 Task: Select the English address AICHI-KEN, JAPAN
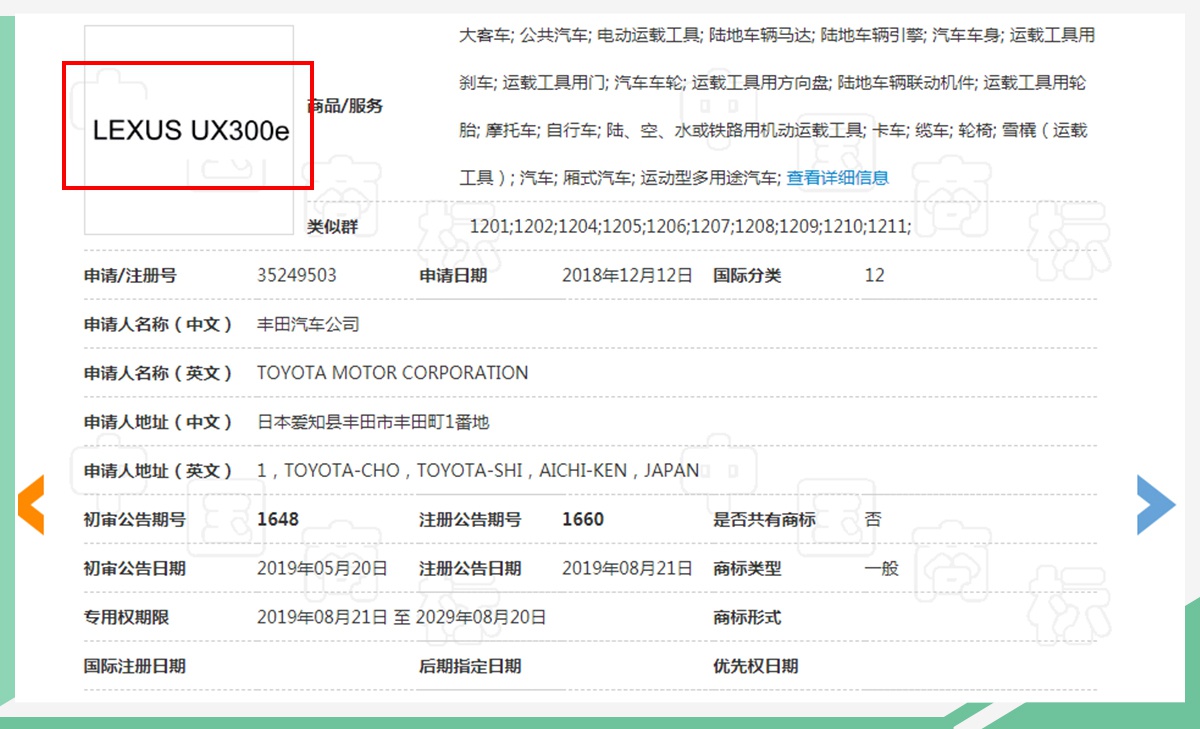pyautogui.click(x=619, y=470)
